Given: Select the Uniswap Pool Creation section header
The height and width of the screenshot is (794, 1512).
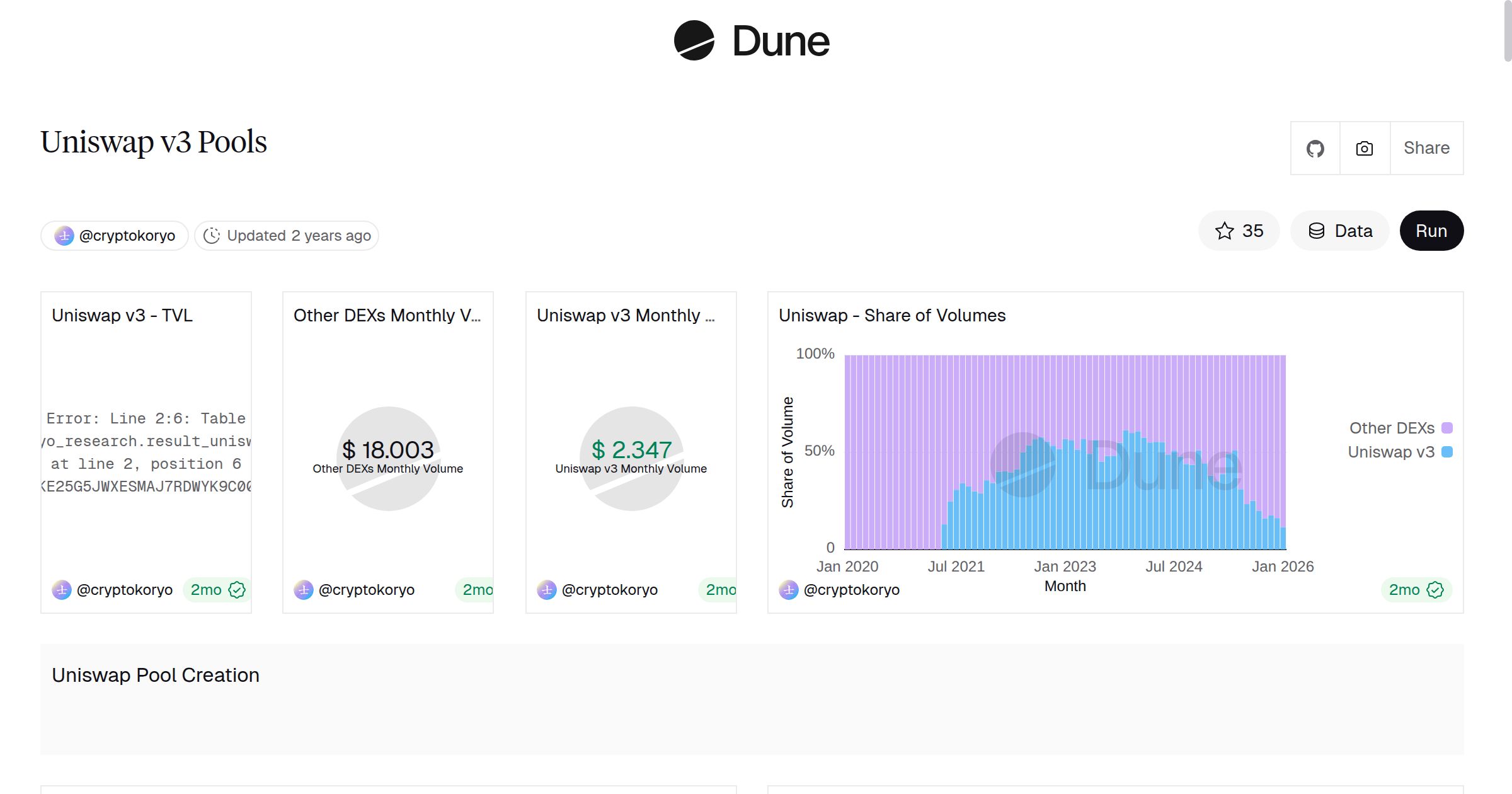Looking at the screenshot, I should coord(155,675).
